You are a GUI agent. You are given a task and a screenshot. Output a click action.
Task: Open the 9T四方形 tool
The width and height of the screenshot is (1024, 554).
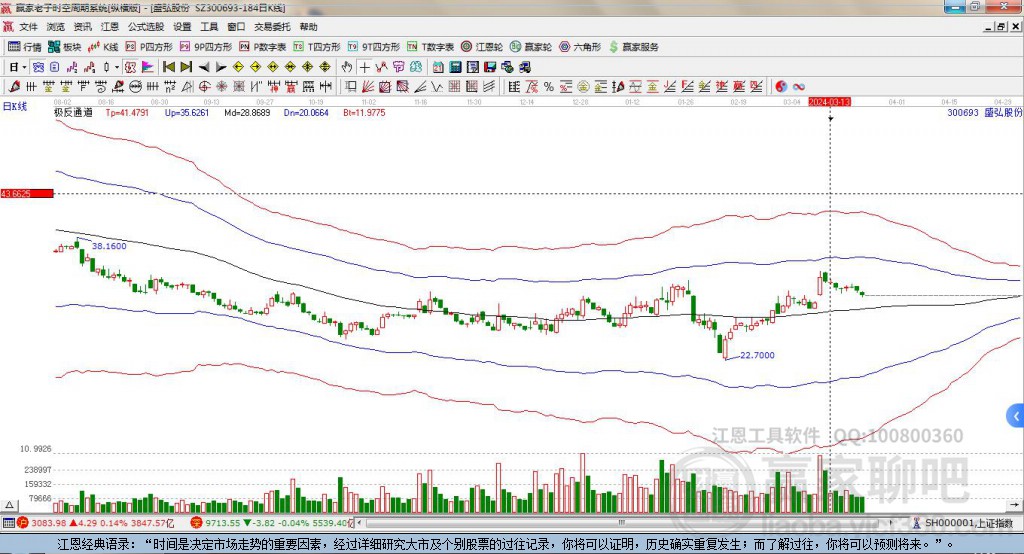point(374,47)
